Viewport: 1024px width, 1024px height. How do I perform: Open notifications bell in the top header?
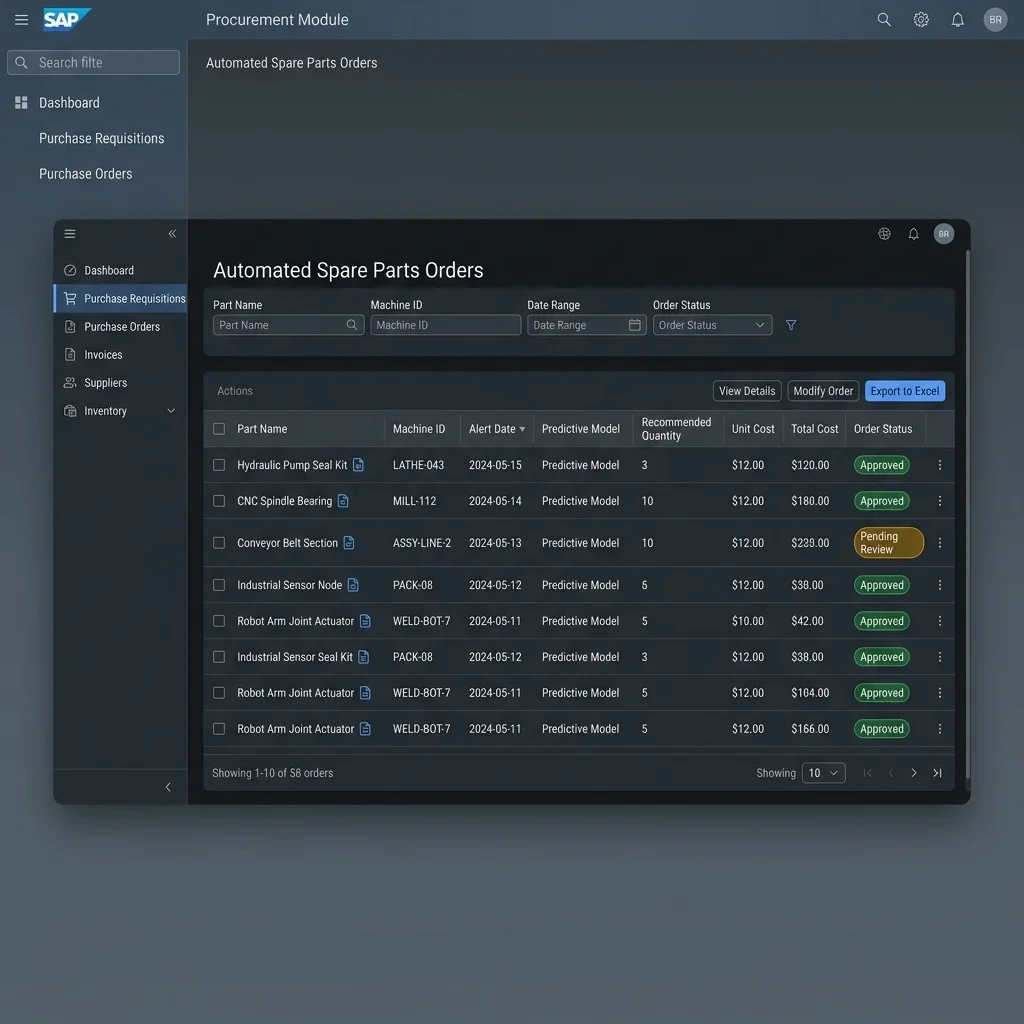click(x=957, y=20)
